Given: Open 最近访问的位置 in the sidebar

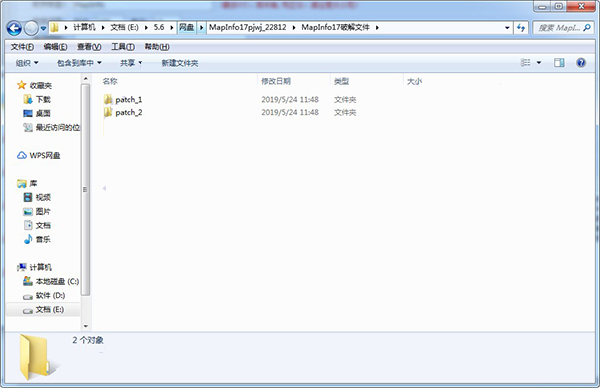Looking at the screenshot, I should click(57, 127).
